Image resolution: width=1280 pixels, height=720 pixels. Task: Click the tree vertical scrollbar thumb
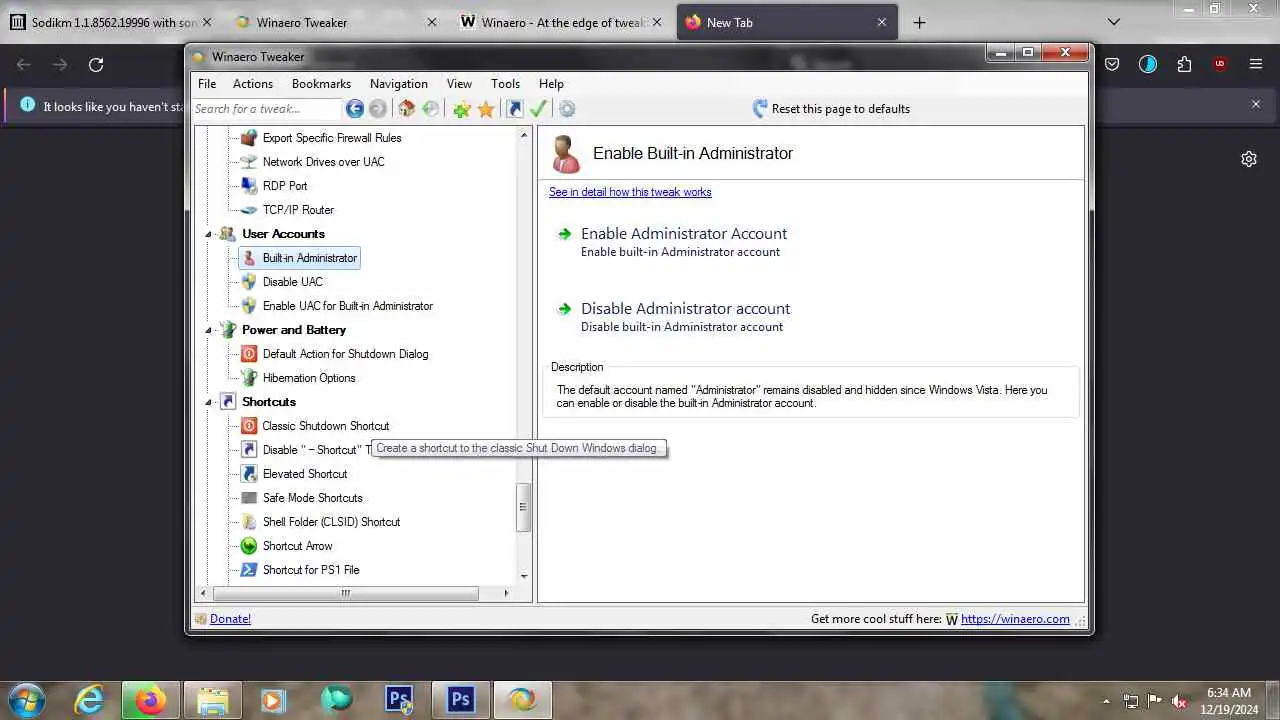pos(523,508)
